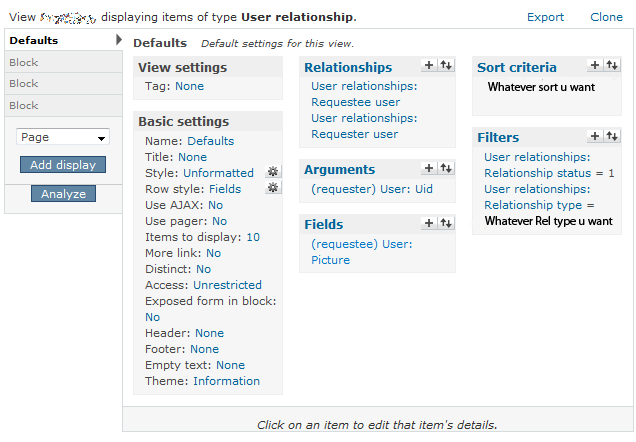
Task: Add a new field with plus icon
Action: [429, 223]
